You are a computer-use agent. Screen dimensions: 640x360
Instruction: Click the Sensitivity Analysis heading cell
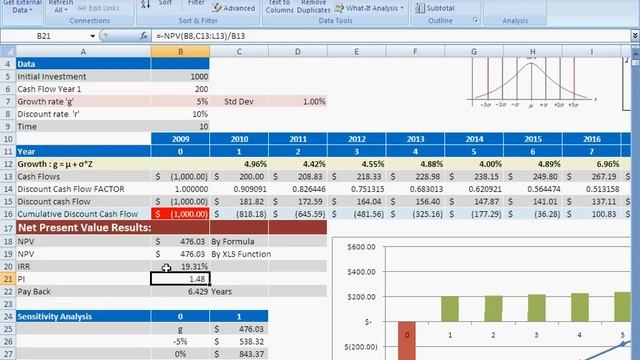click(83, 316)
